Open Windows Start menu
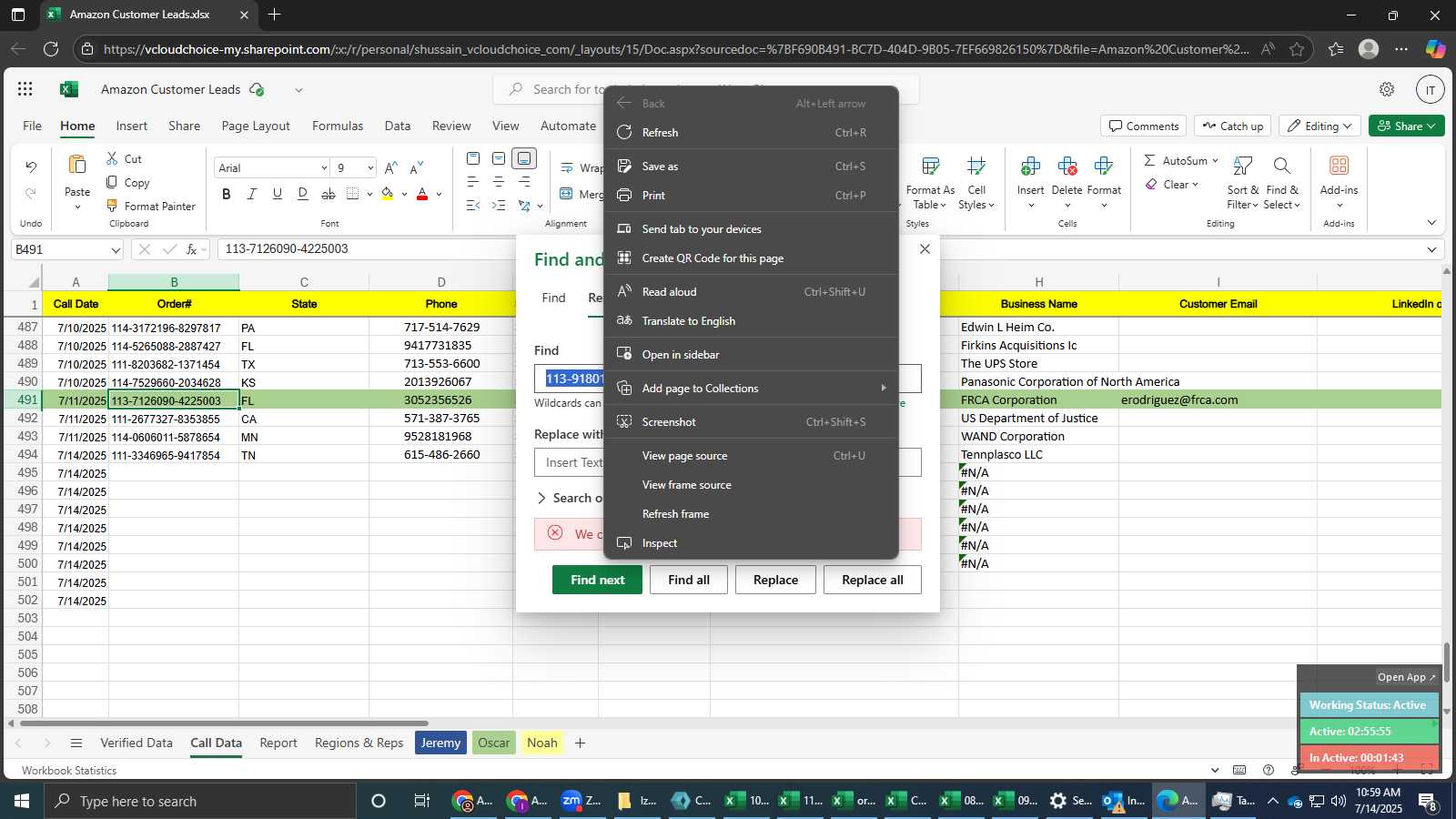Image resolution: width=1456 pixels, height=819 pixels. click(22, 801)
